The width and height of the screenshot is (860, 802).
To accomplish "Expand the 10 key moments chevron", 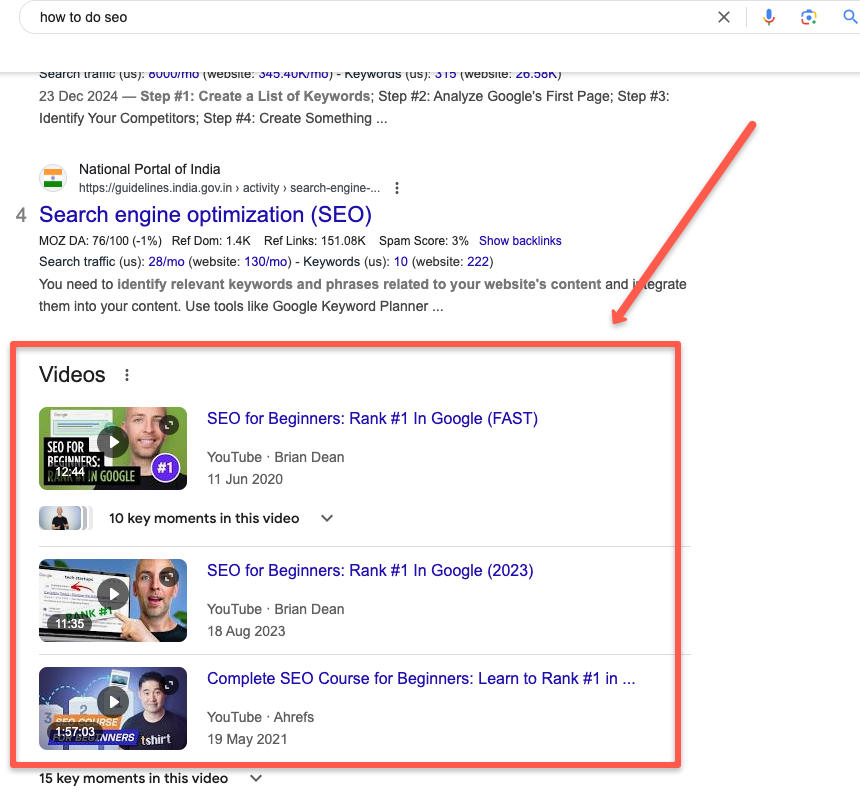I will tap(326, 518).
